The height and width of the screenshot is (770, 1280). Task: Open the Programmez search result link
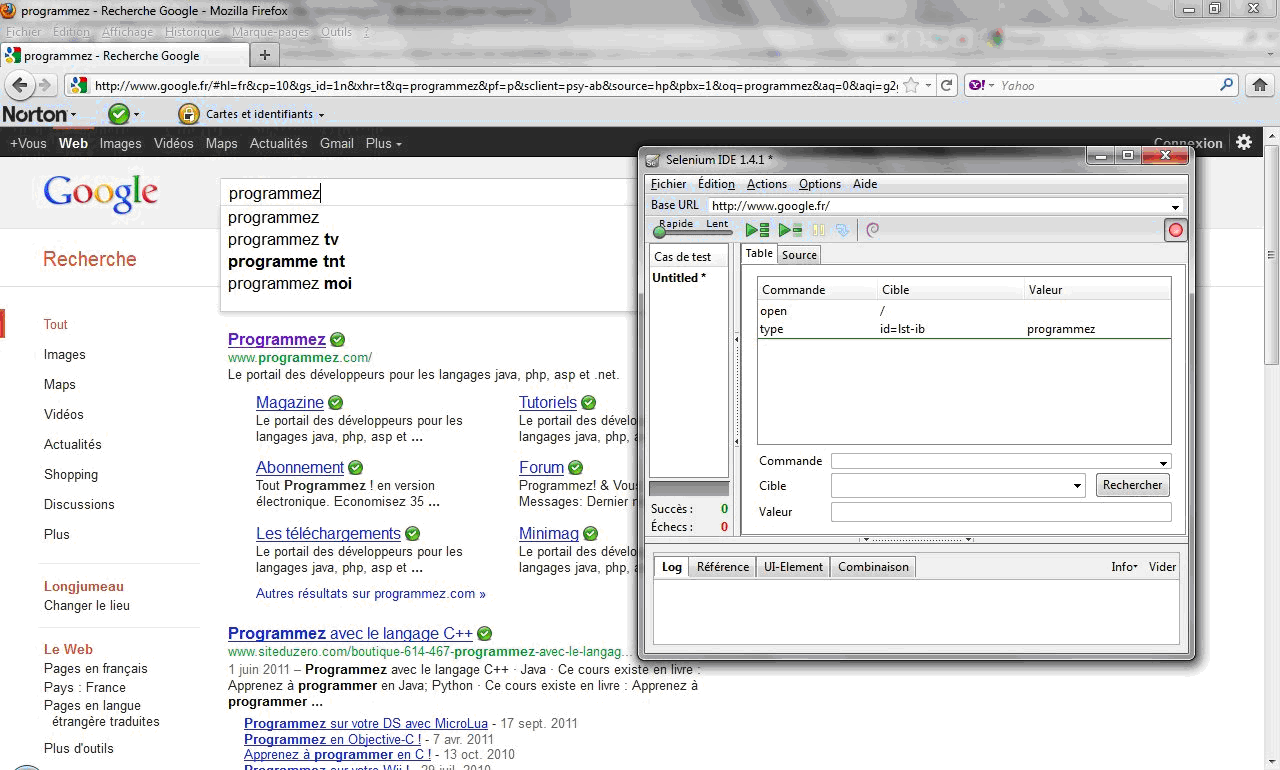click(277, 339)
